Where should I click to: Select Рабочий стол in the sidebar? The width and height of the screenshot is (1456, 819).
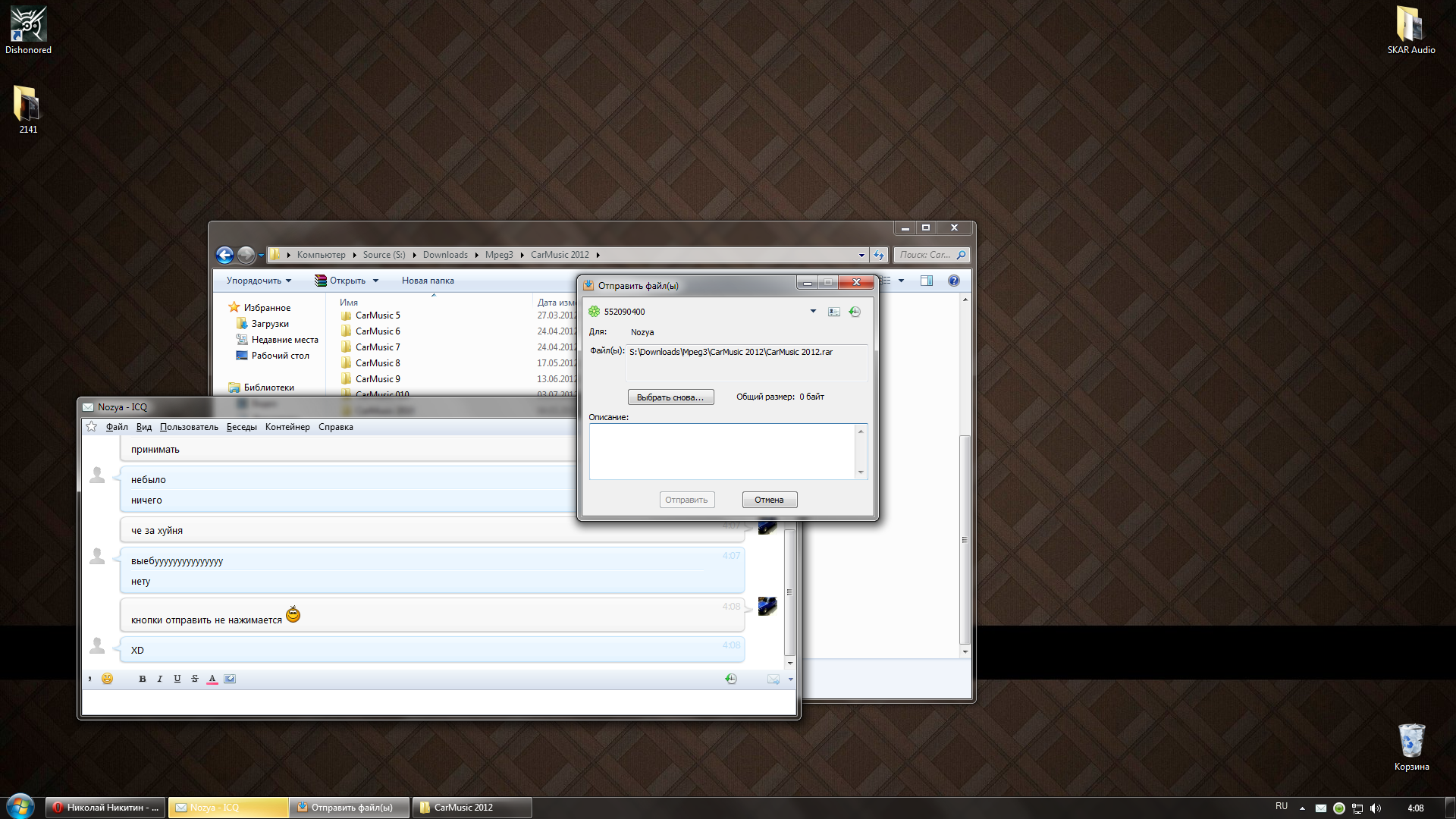pyautogui.click(x=280, y=356)
